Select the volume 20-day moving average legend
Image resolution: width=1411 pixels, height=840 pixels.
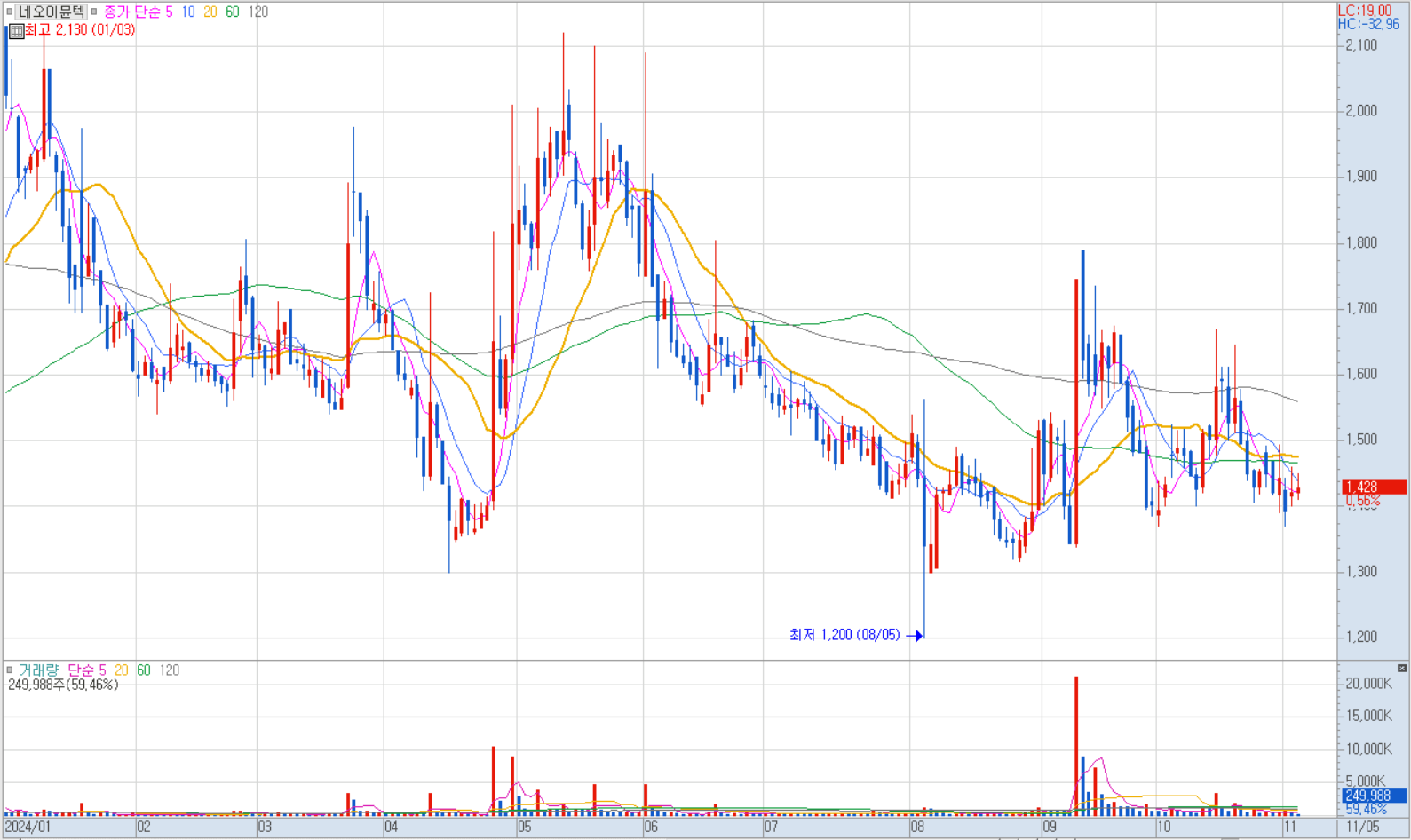coord(122,670)
